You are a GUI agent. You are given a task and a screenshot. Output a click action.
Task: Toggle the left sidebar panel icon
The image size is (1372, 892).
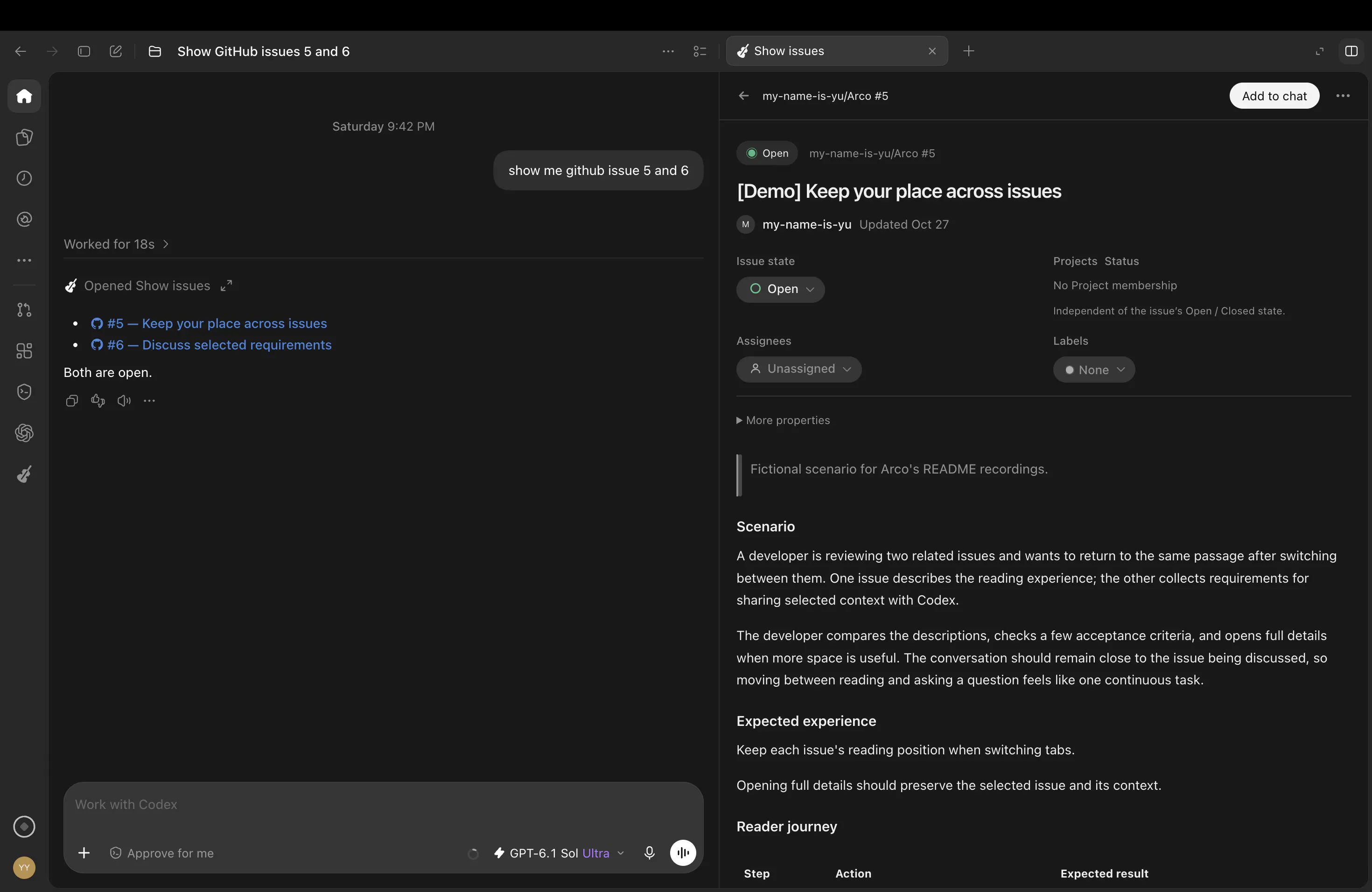point(84,51)
